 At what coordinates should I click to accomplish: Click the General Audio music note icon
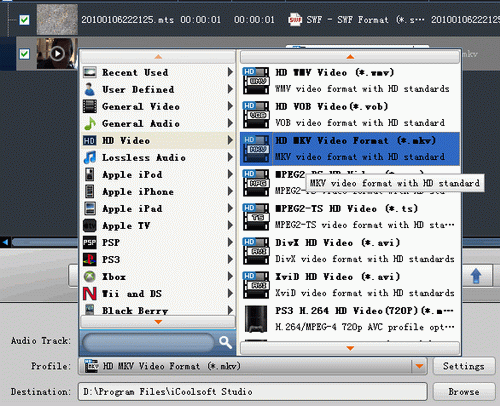[90, 123]
